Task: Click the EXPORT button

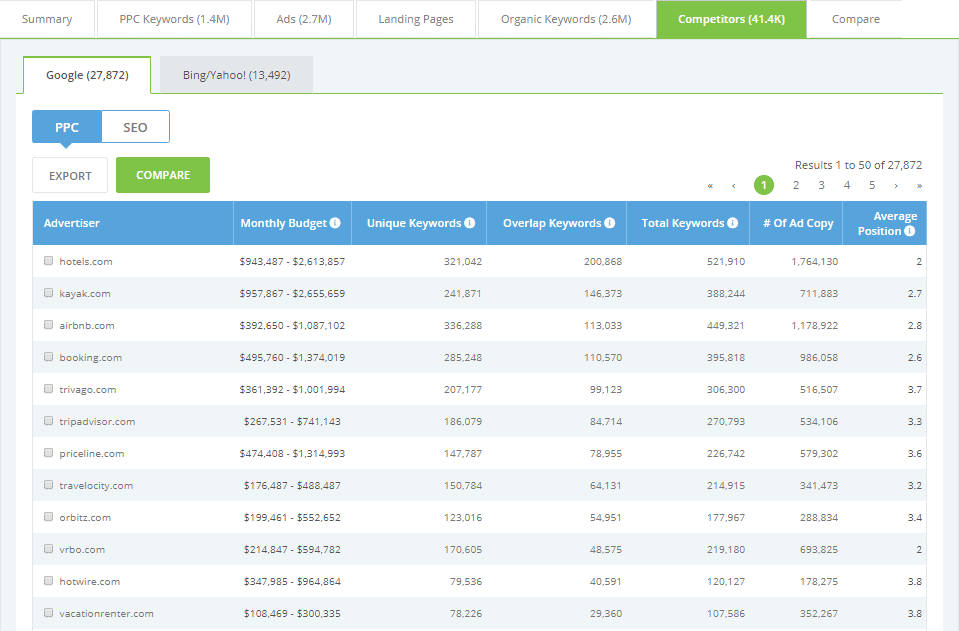Action: tap(70, 175)
